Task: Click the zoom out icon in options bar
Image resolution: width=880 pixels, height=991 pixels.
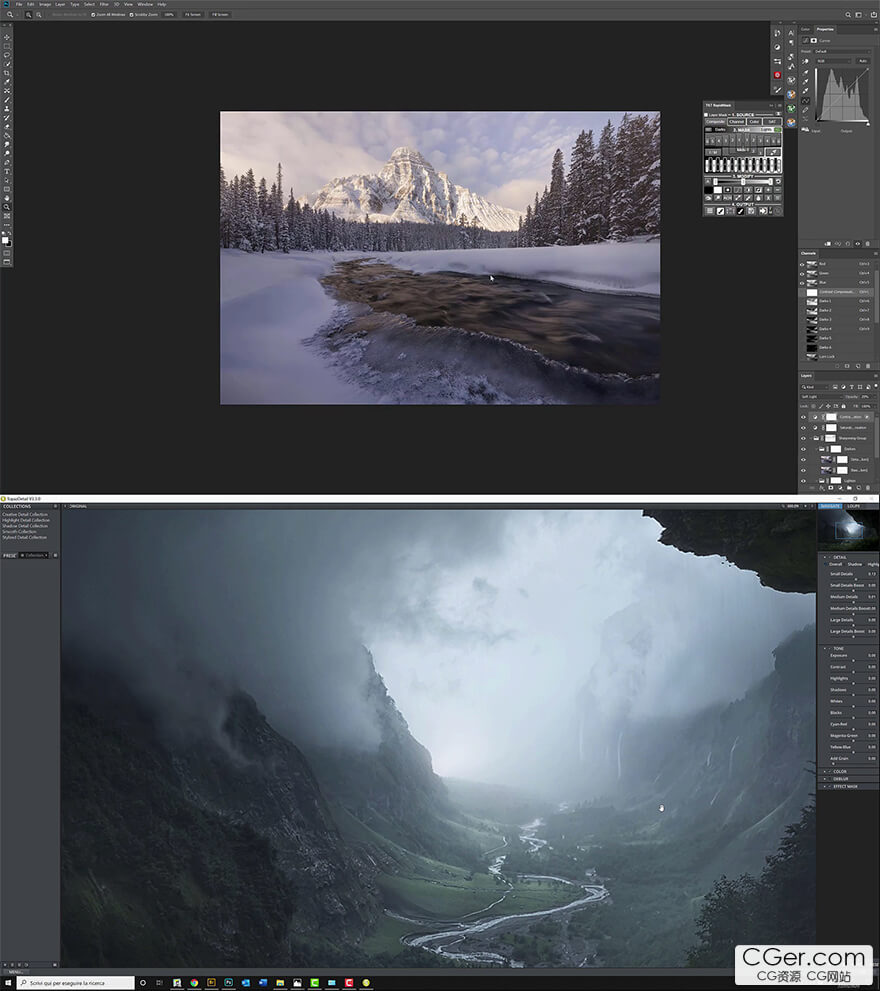Action: [39, 15]
